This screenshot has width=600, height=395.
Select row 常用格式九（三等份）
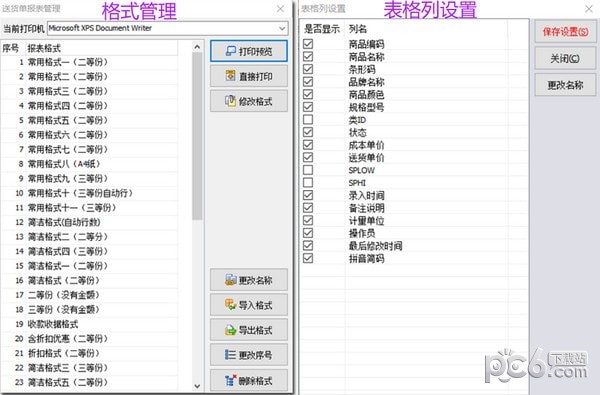[89, 178]
